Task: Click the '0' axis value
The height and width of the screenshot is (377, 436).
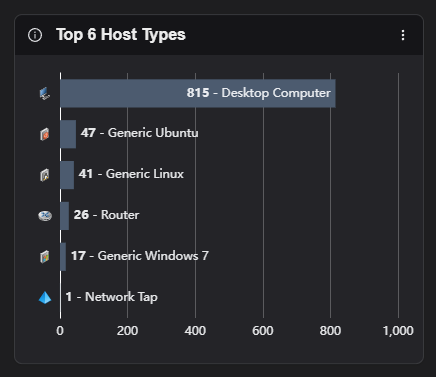Action: point(60,331)
